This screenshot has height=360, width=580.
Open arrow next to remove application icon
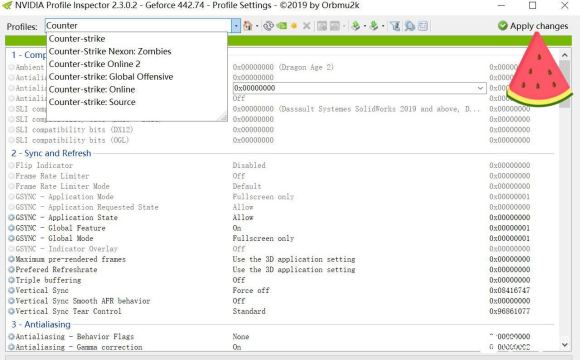pos(344,26)
